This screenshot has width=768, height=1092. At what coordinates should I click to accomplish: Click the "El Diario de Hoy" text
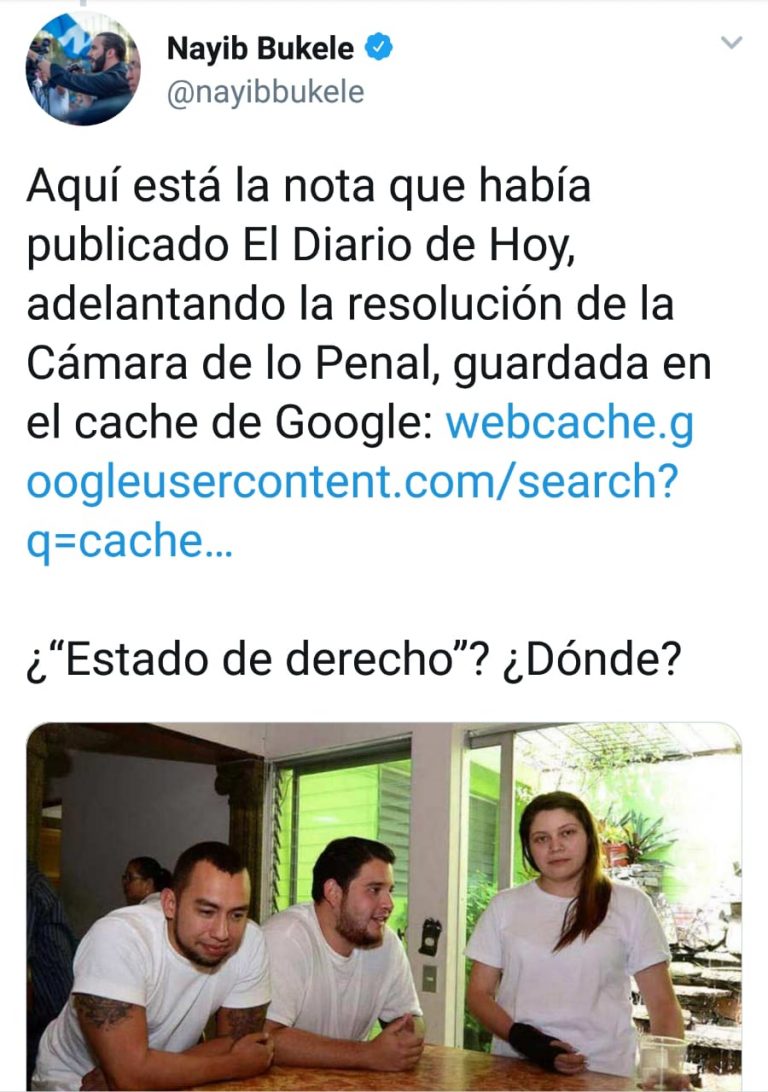tap(409, 246)
